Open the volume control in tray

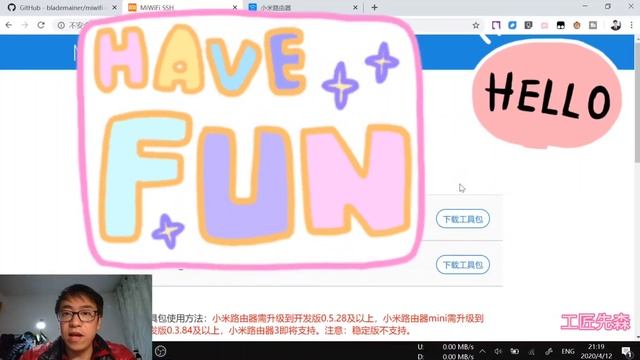(498, 351)
